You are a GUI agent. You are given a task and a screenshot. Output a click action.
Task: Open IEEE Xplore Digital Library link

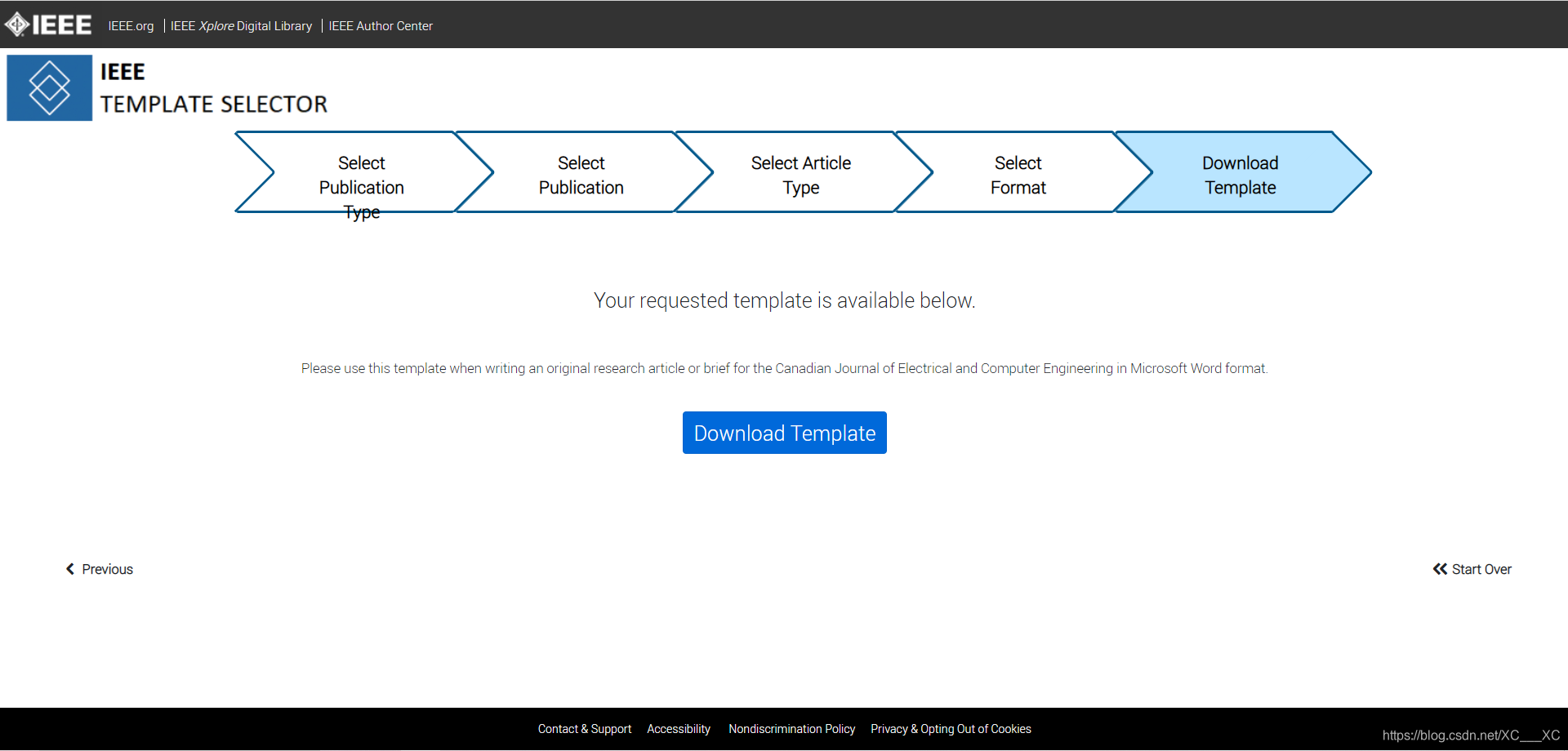[241, 26]
